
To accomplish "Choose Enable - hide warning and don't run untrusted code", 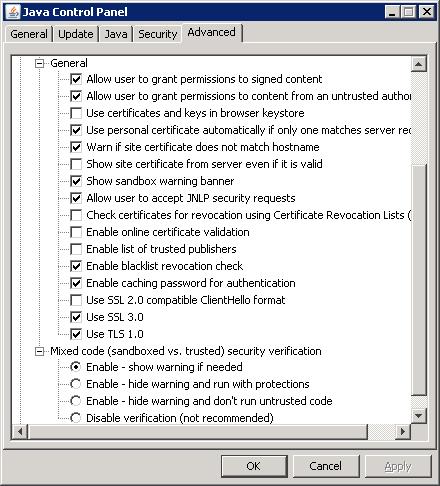I will (76, 401).
